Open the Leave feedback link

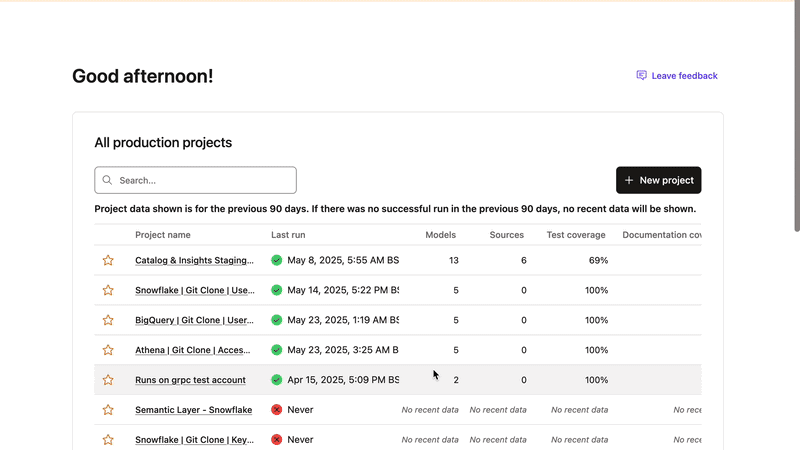point(684,76)
